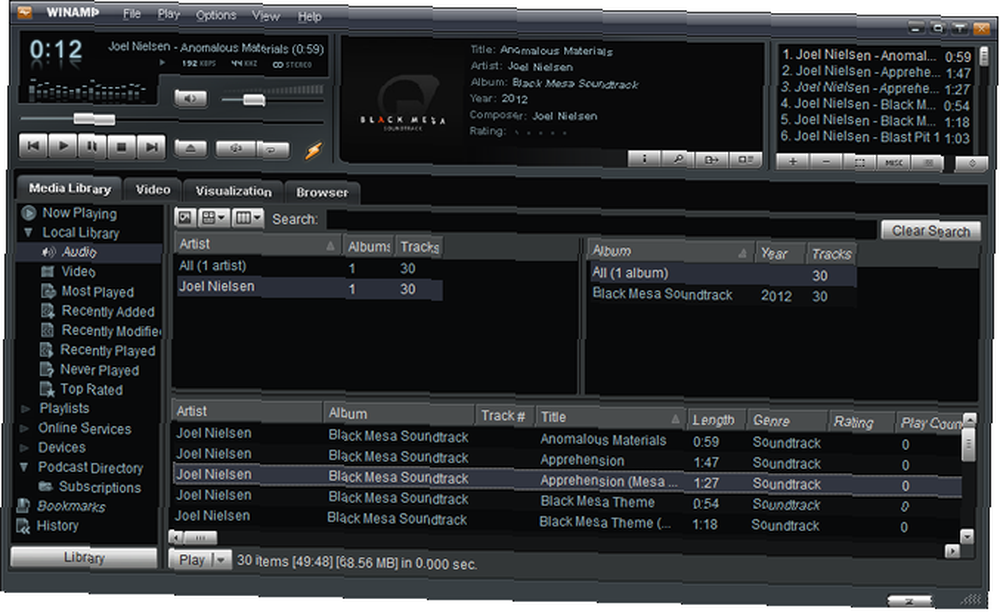Image resolution: width=1000 pixels, height=612 pixels.
Task: Click the layout icon right of the send-to icon
Action: 746,159
